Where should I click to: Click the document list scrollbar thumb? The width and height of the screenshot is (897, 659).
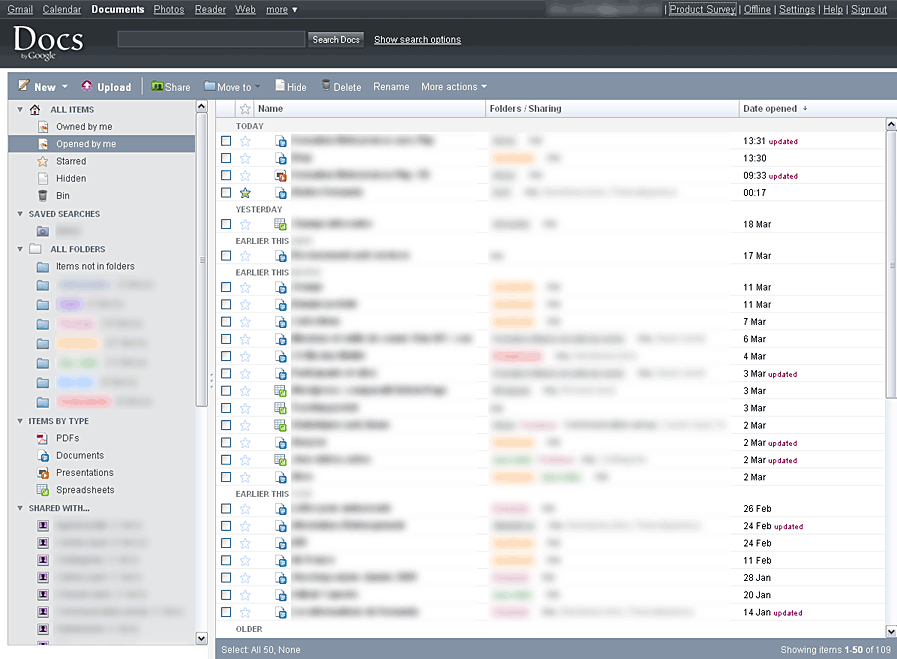[x=891, y=264]
